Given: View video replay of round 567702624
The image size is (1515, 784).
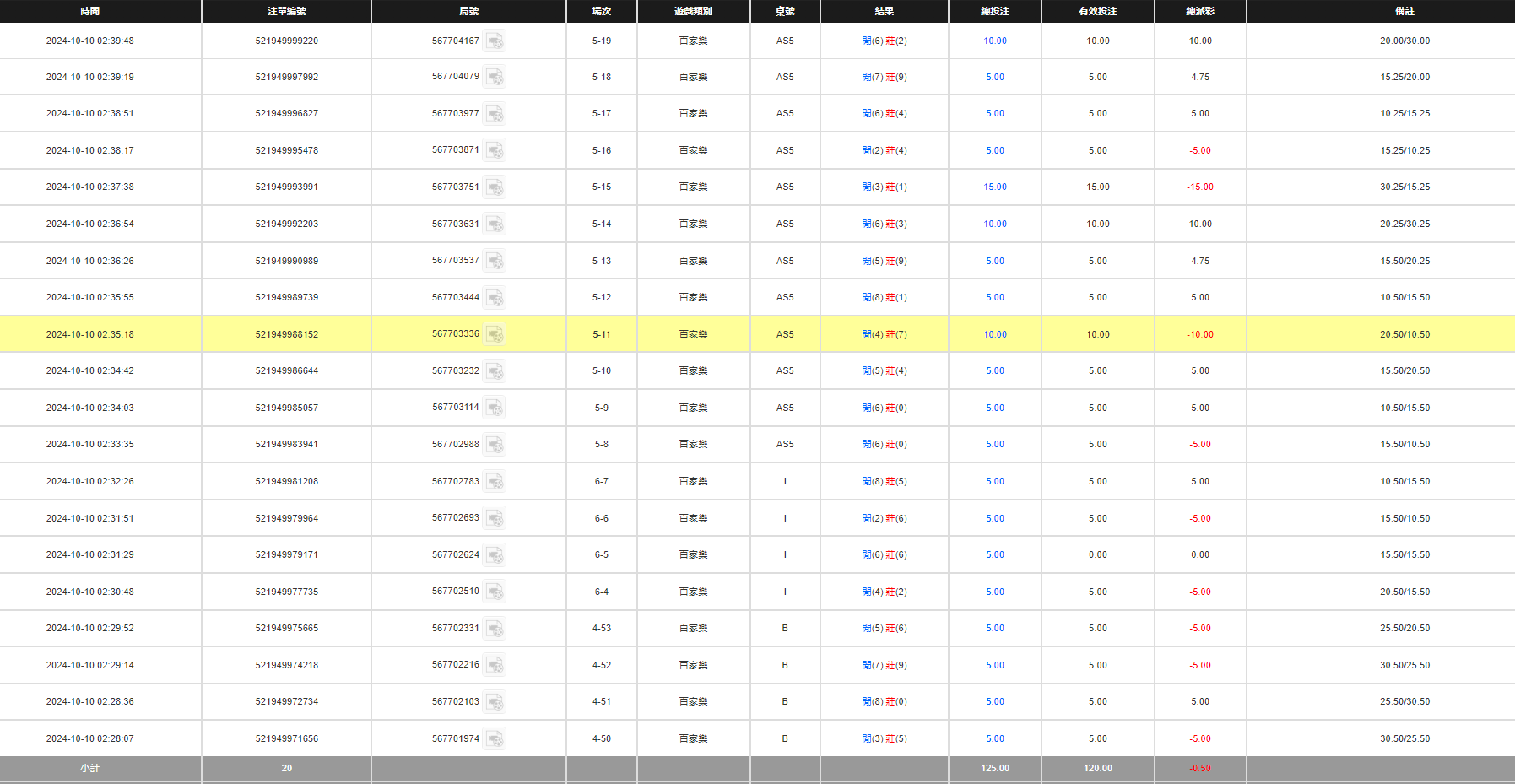Looking at the screenshot, I should click(x=495, y=555).
